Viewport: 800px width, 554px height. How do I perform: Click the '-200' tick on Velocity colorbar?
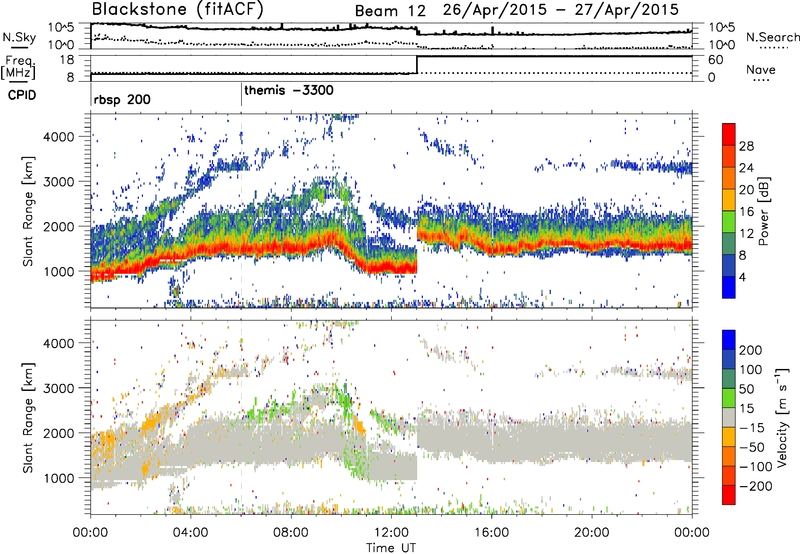pyautogui.click(x=755, y=486)
